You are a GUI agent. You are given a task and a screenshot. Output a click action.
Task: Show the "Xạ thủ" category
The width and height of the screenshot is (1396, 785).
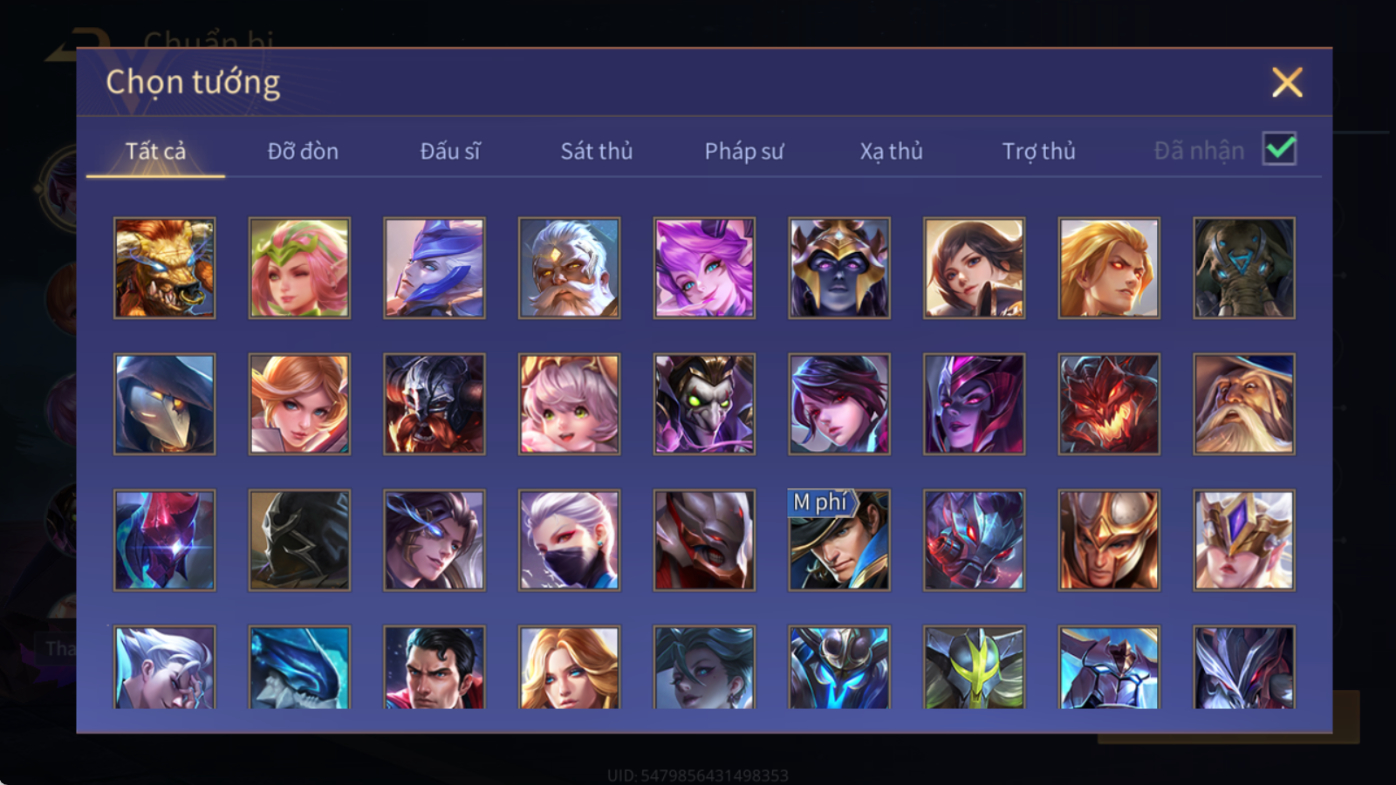point(891,151)
